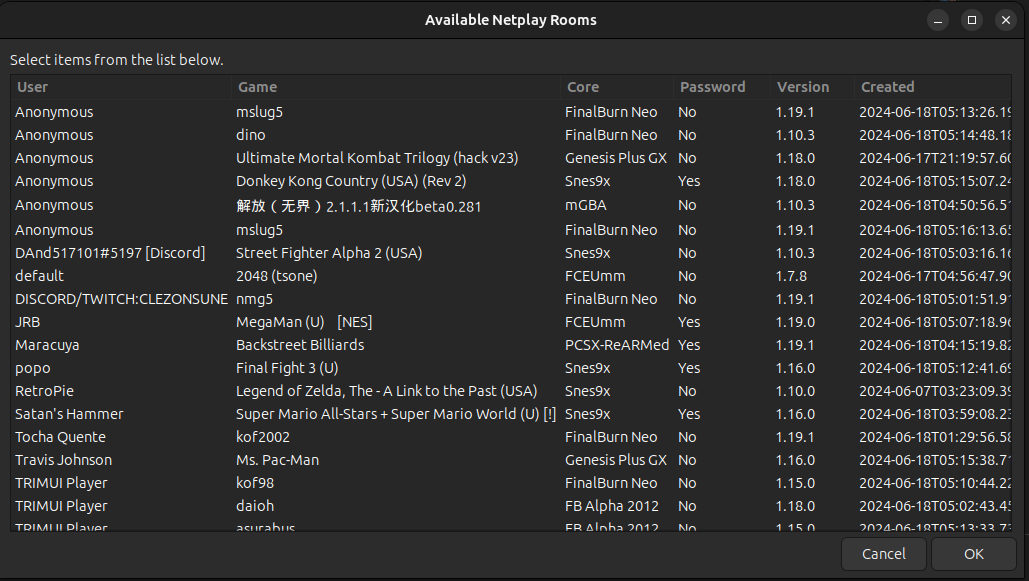
Task: Choose Satan's Hammer Super Mario All-Stars room
Action: [396, 414]
